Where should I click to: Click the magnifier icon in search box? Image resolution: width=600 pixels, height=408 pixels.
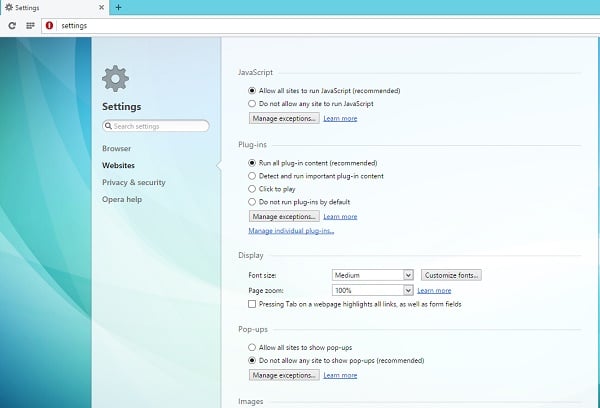point(108,126)
